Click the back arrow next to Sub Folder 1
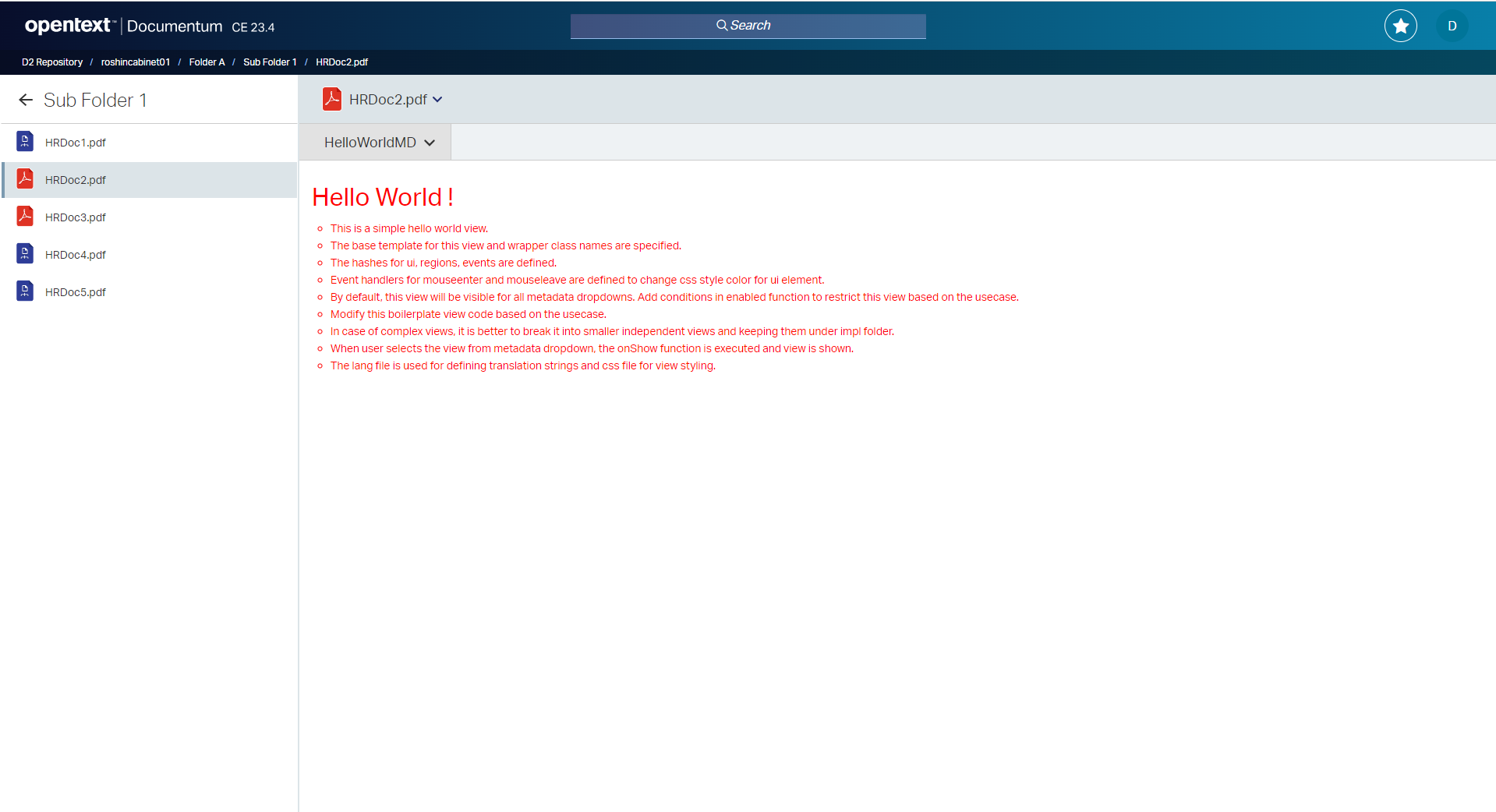 (26, 100)
